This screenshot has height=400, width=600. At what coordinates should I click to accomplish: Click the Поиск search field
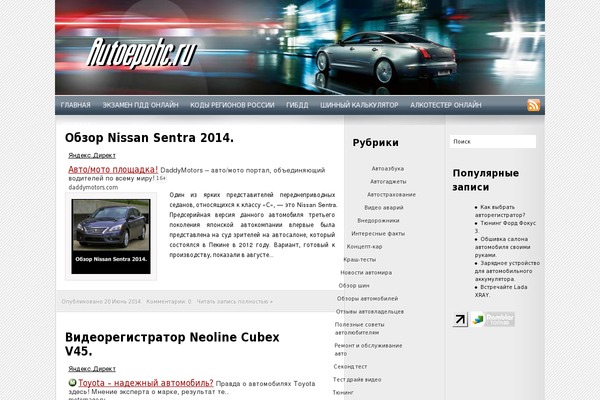(493, 142)
